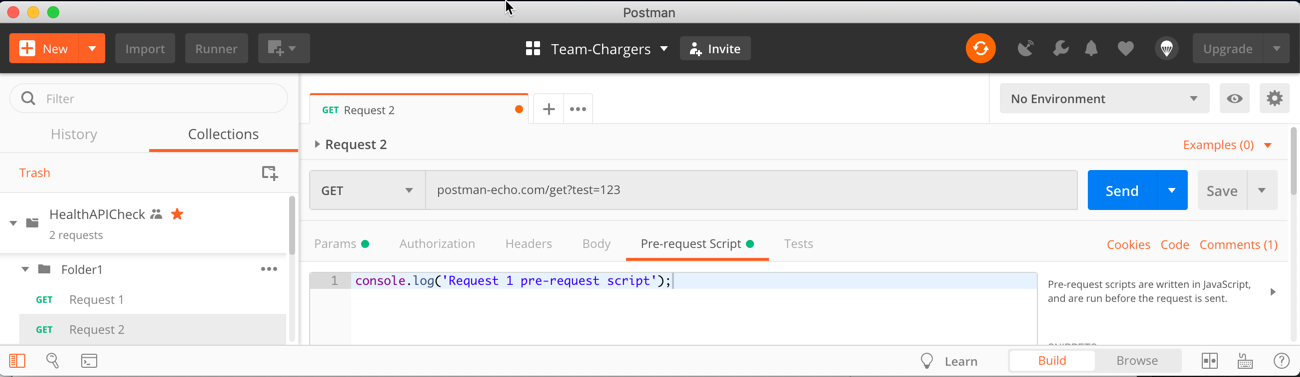The image size is (1300, 377).
Task: Open the Postman Console icon
Action: [x=89, y=361]
